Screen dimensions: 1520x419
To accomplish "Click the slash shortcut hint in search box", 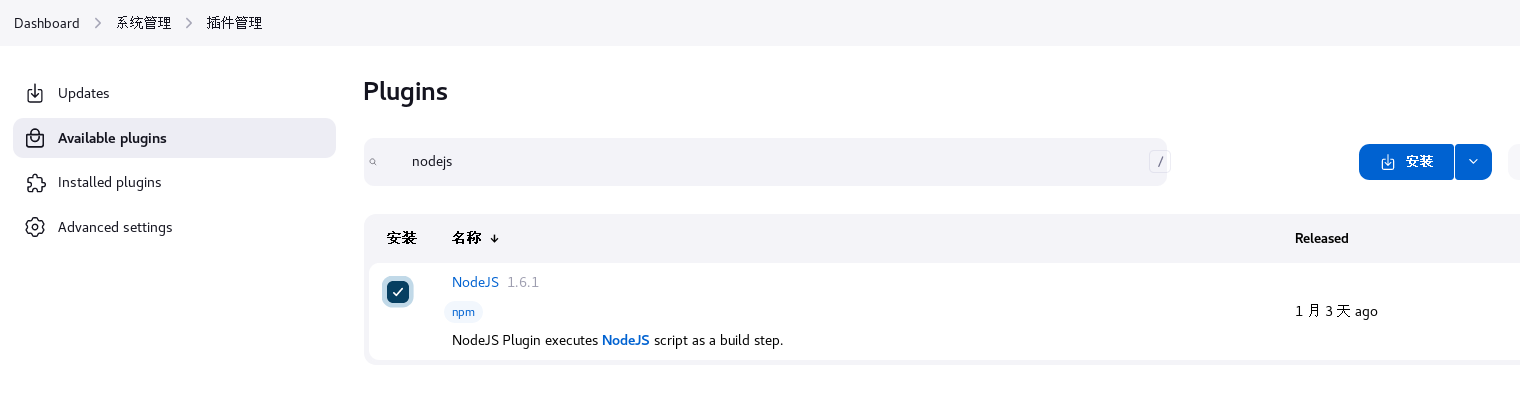I will click(1159, 161).
